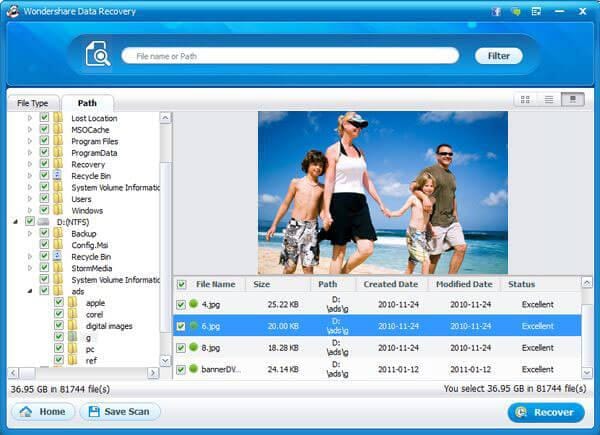The image size is (600, 435).
Task: Click the Backup folder icon
Action: click(58, 233)
